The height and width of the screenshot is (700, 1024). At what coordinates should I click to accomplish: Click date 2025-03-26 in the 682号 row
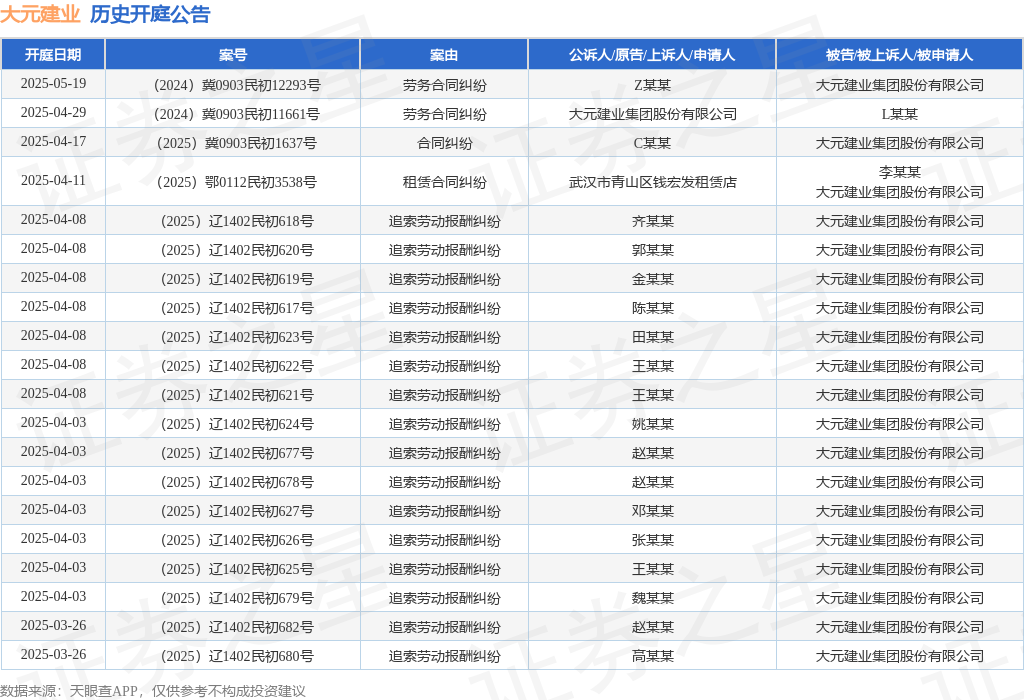[x=53, y=626]
